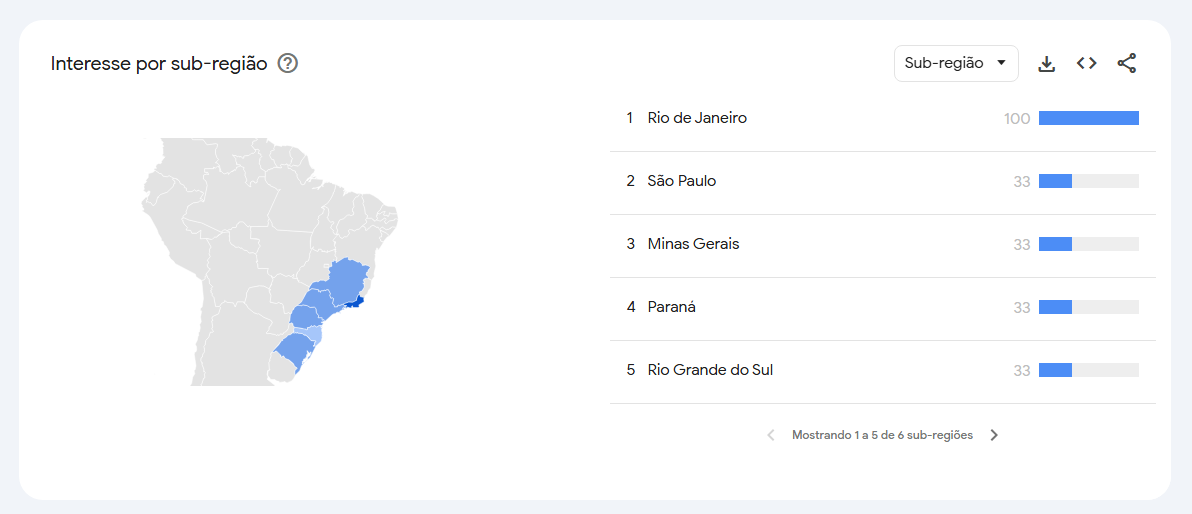The width and height of the screenshot is (1192, 514).
Task: Click the dark blue Rio de Janeiro state on map
Action: point(356,303)
